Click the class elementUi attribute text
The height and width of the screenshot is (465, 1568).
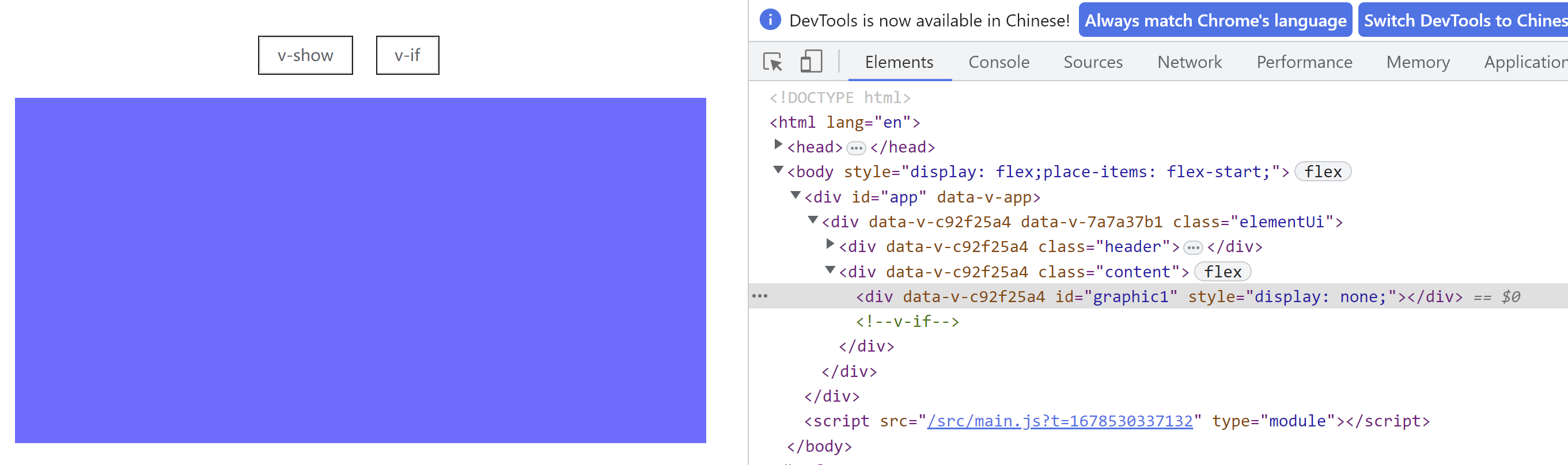pos(1253,222)
